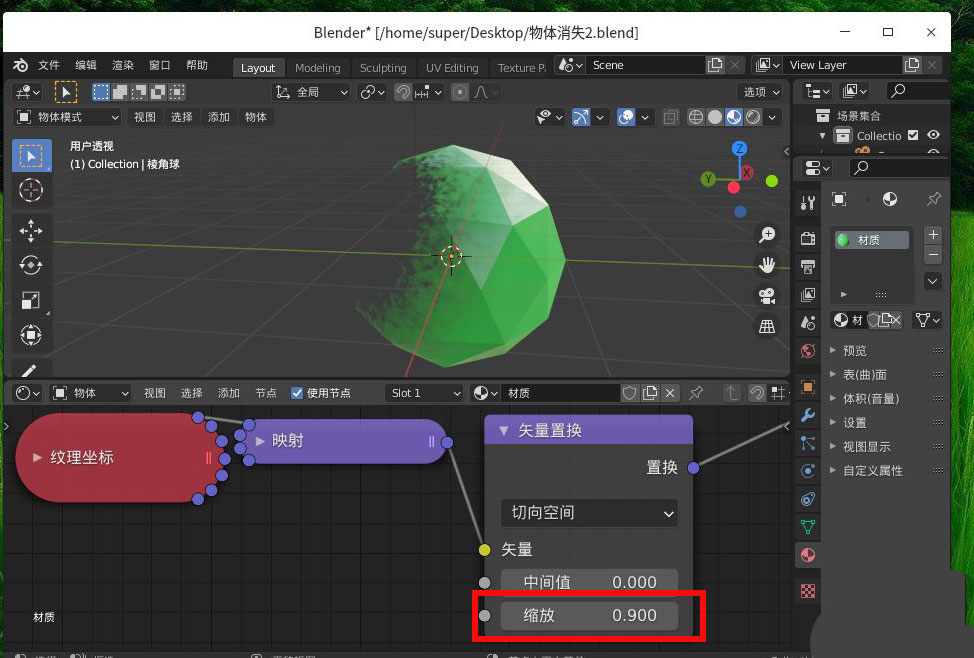974x658 pixels.
Task: Switch to rendered viewport shading mode
Action: (753, 117)
